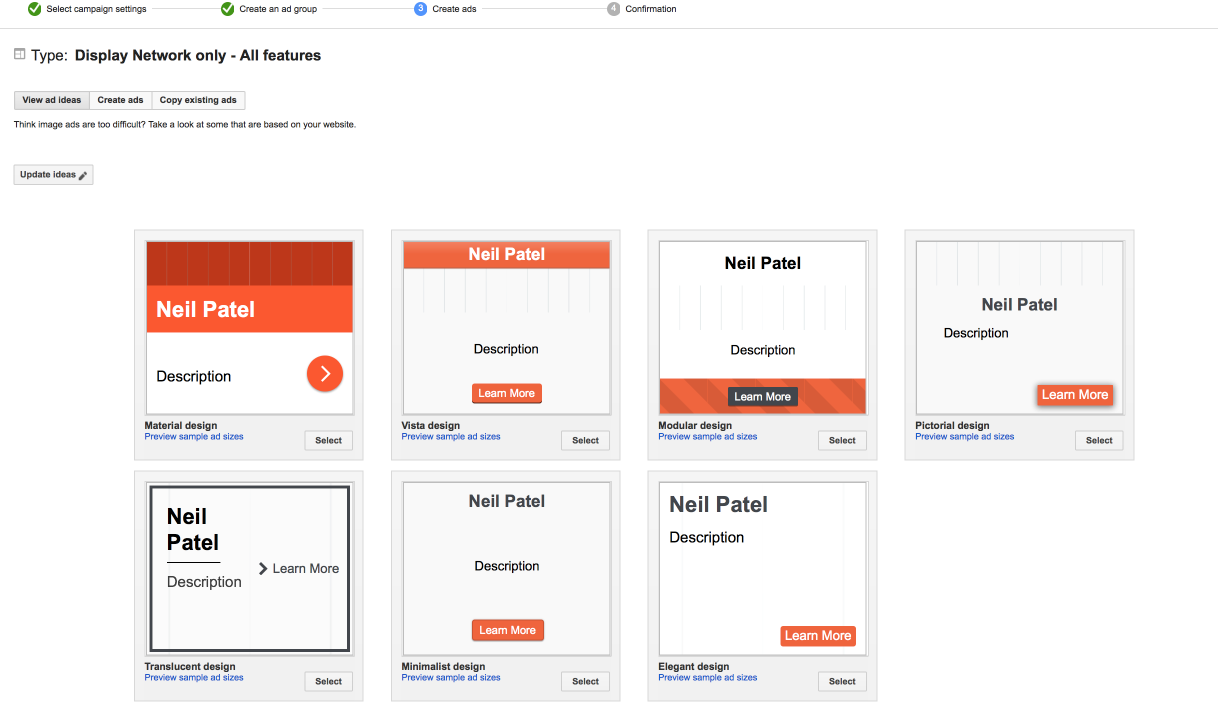Click the pencil icon on Update ideas
This screenshot has width=1218, height=710.
point(83,175)
